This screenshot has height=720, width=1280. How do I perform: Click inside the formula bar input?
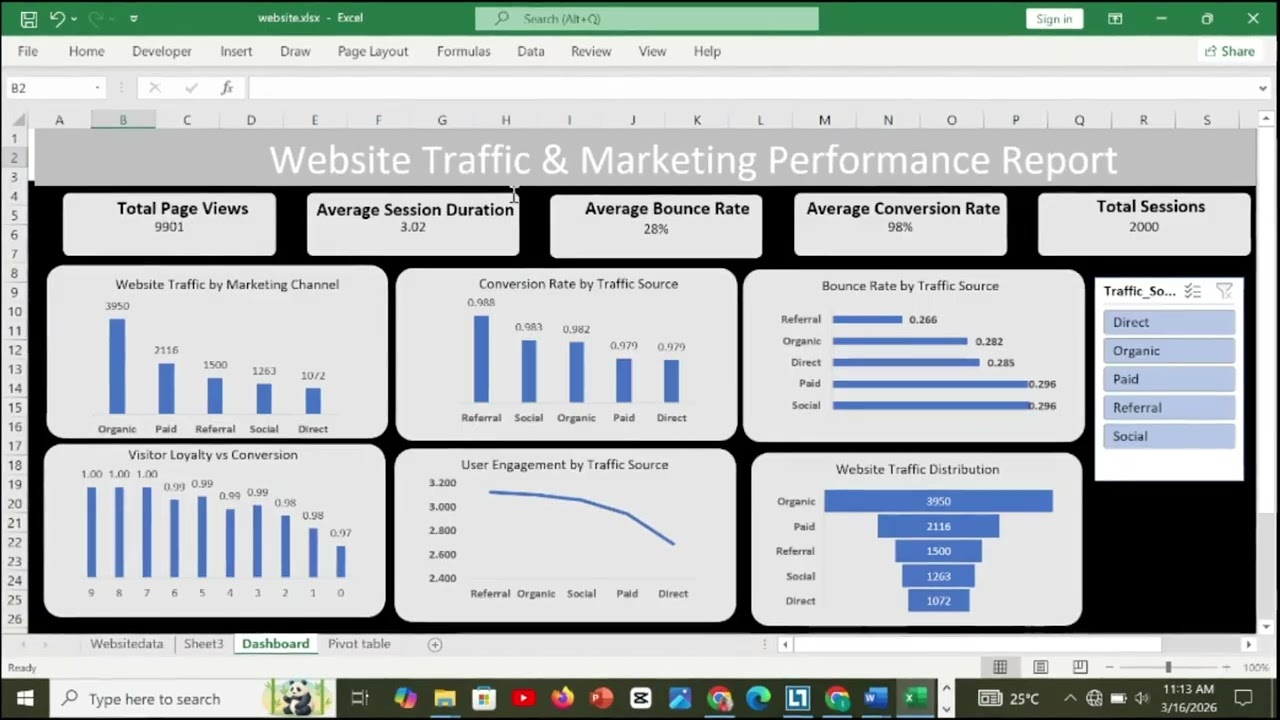point(750,88)
